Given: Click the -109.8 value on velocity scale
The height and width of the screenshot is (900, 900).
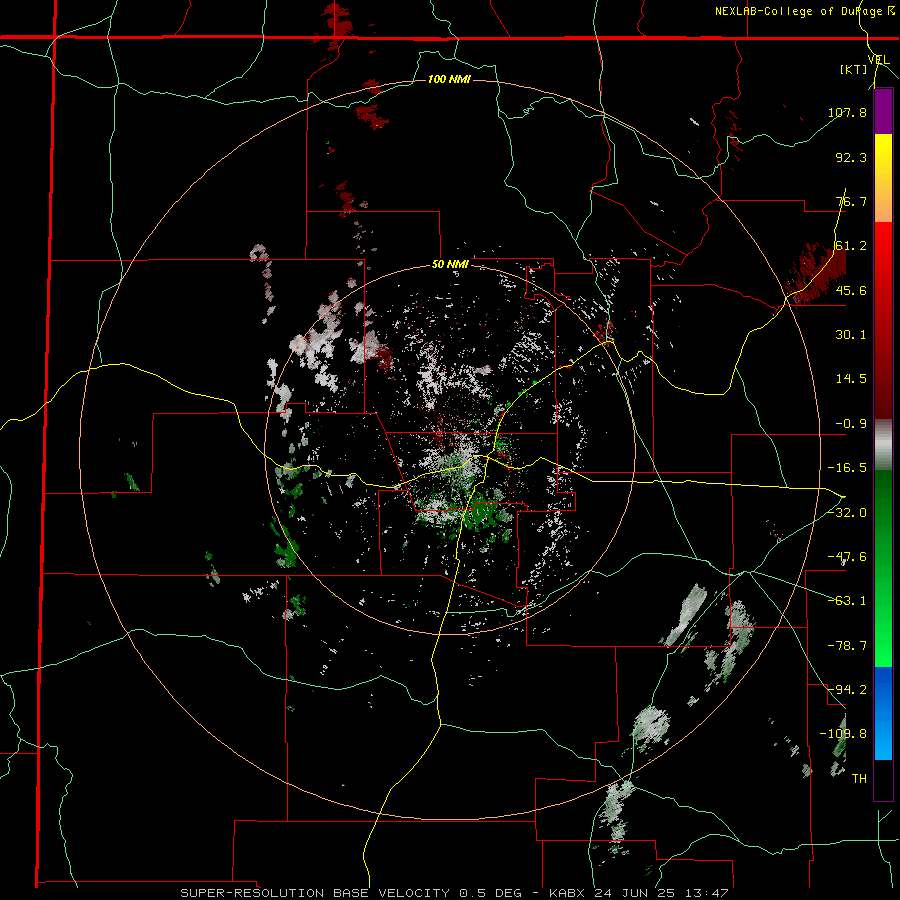Looking at the screenshot, I should [843, 734].
